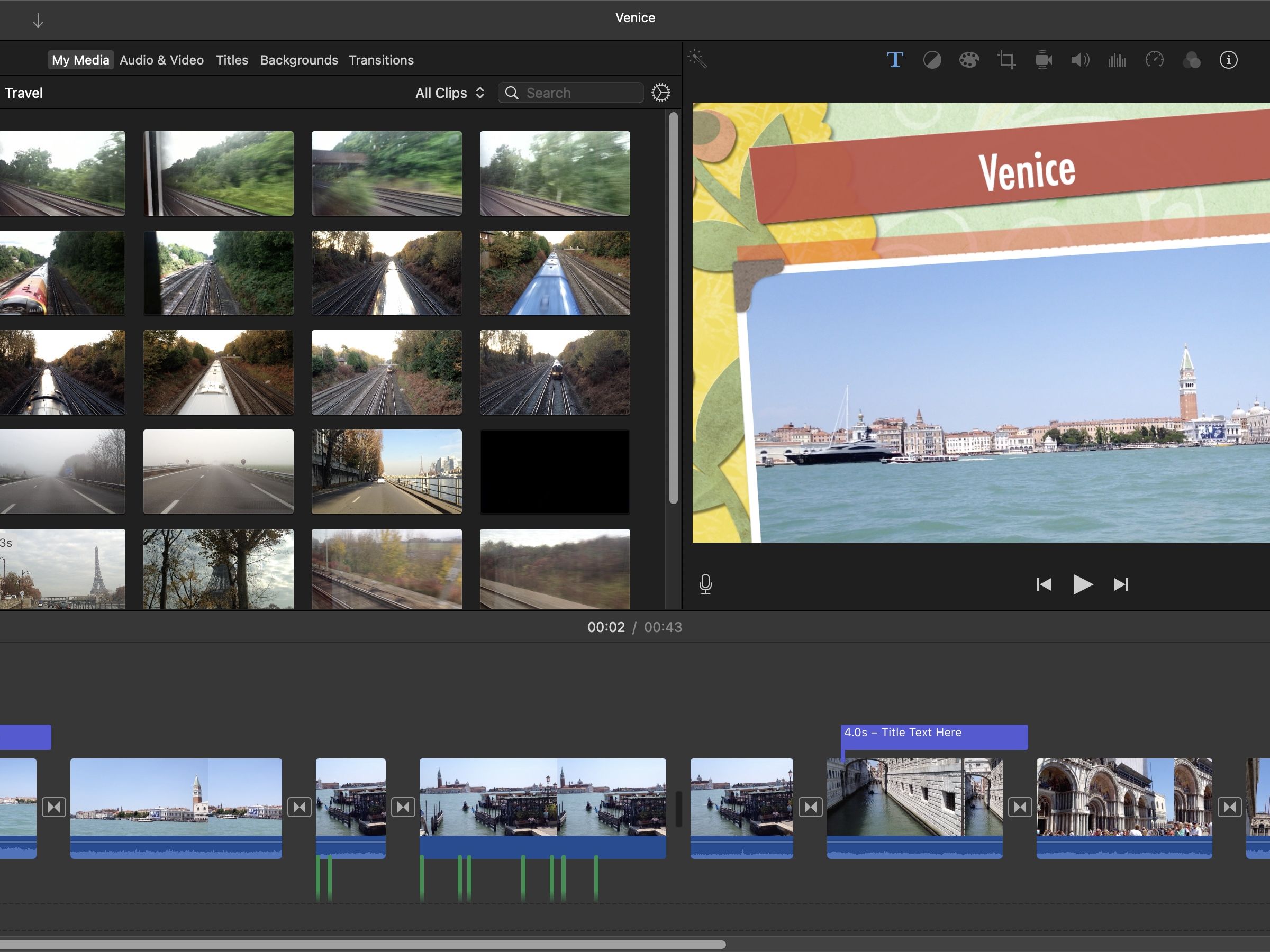Viewport: 1270px width, 952px height.
Task: Select the Cropping tool icon
Action: pos(1006,60)
